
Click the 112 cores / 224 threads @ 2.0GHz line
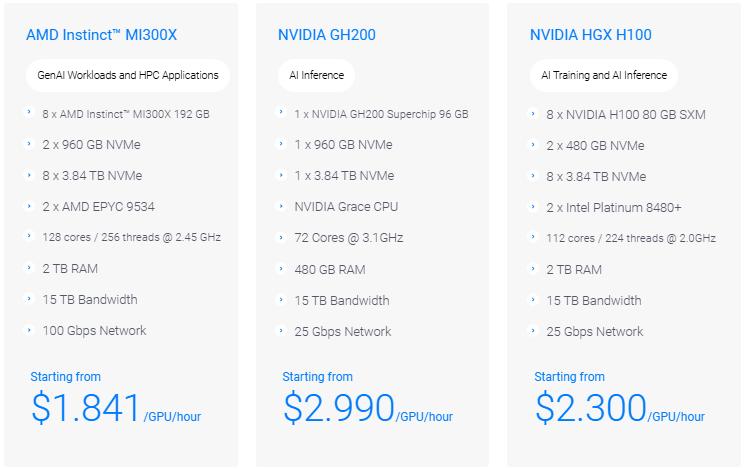click(631, 238)
